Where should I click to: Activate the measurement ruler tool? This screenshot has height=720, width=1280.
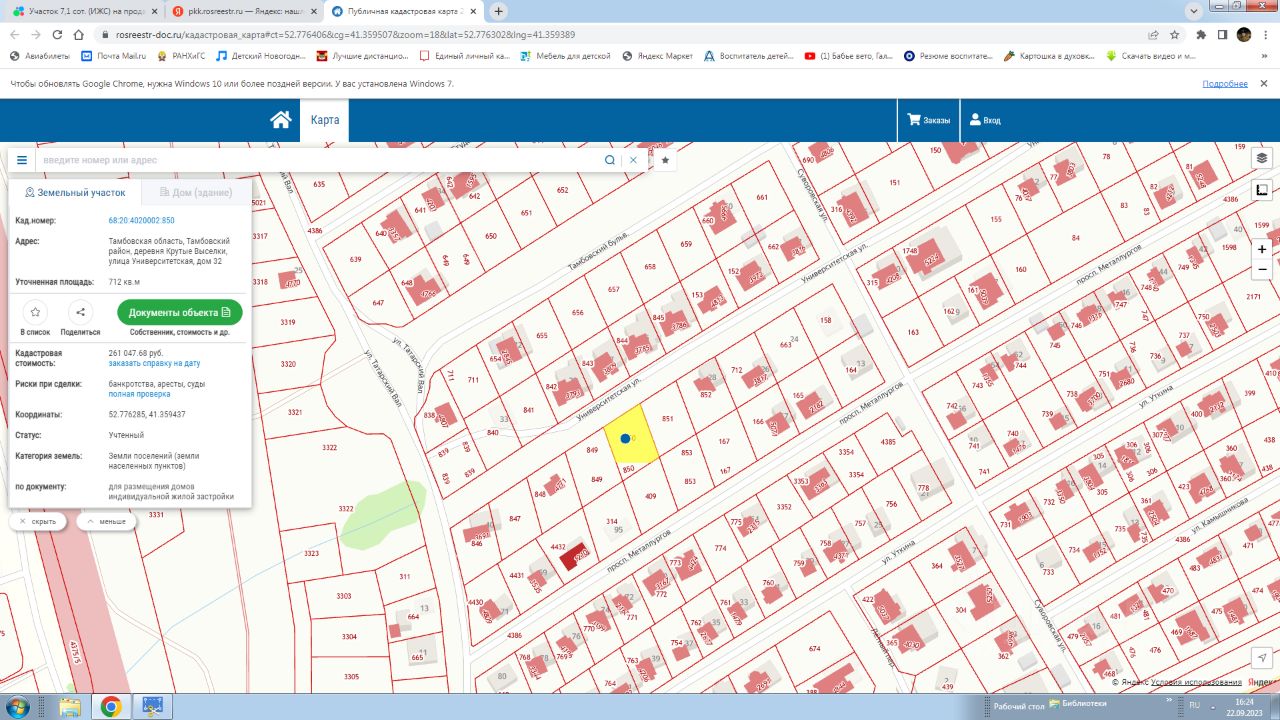pos(1261,190)
